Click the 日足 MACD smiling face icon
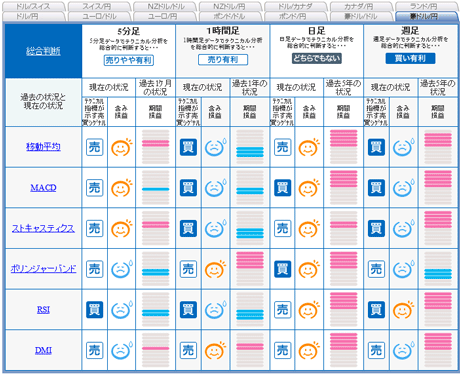This screenshot has width=460, height=375. [x=309, y=188]
